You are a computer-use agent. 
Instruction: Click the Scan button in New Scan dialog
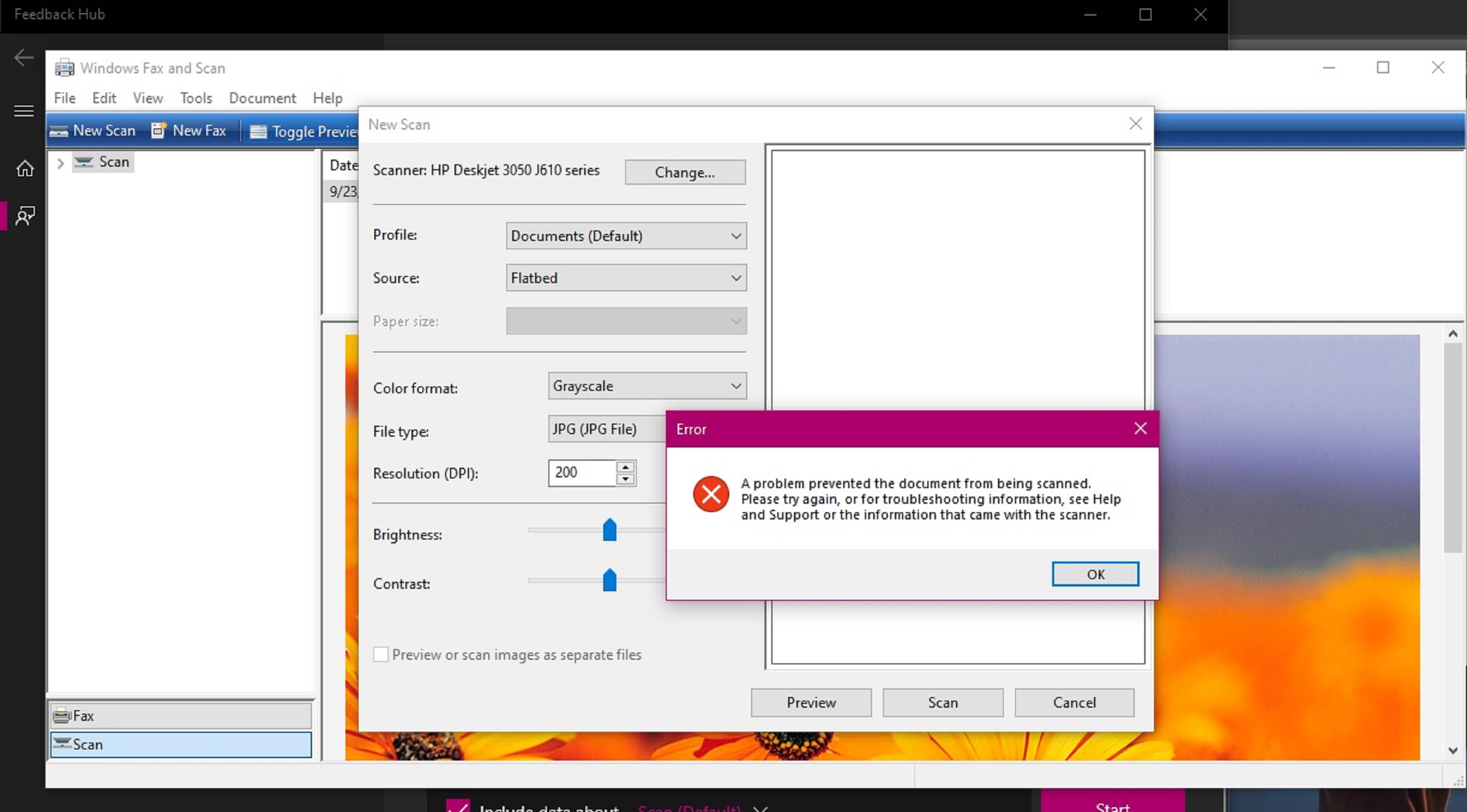[943, 702]
